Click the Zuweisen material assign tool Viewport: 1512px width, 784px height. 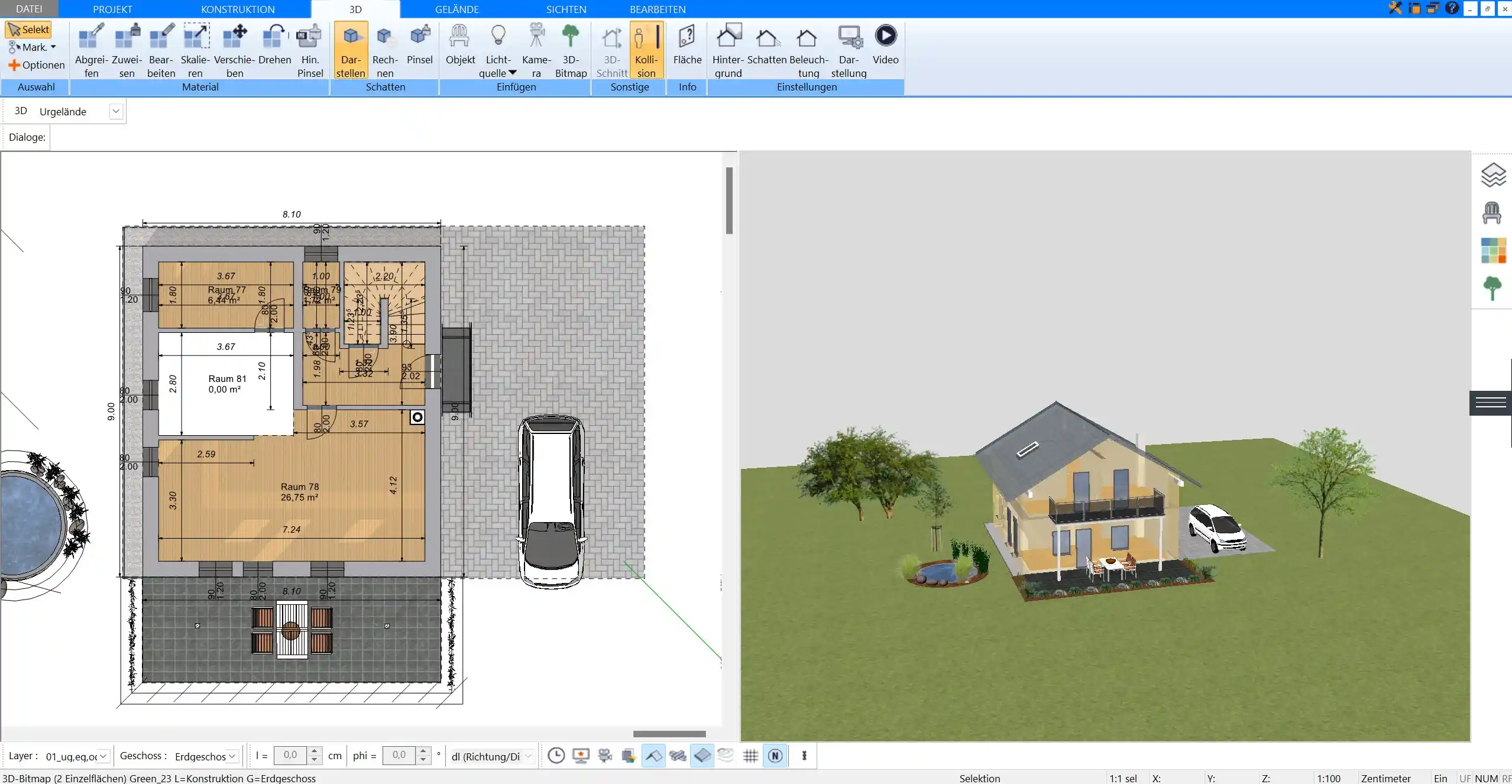click(x=127, y=50)
